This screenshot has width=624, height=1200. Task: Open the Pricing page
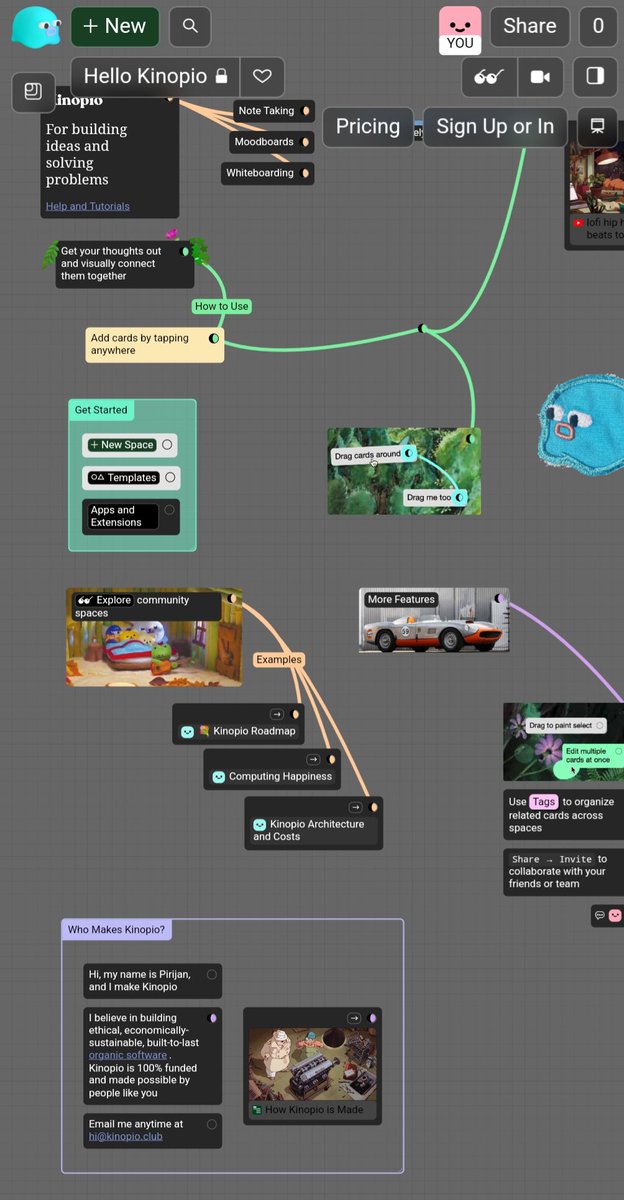point(367,127)
